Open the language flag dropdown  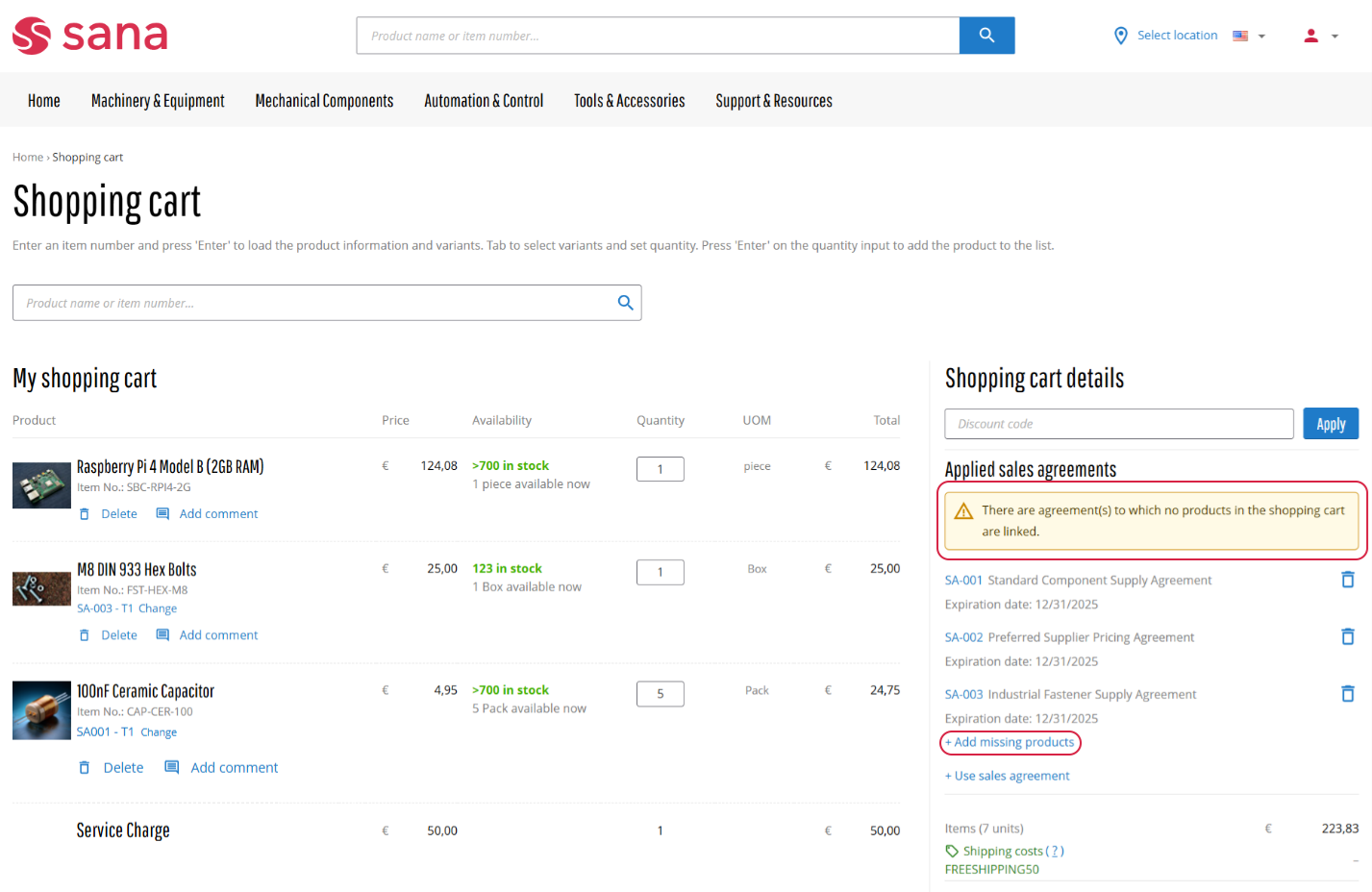click(x=1249, y=37)
